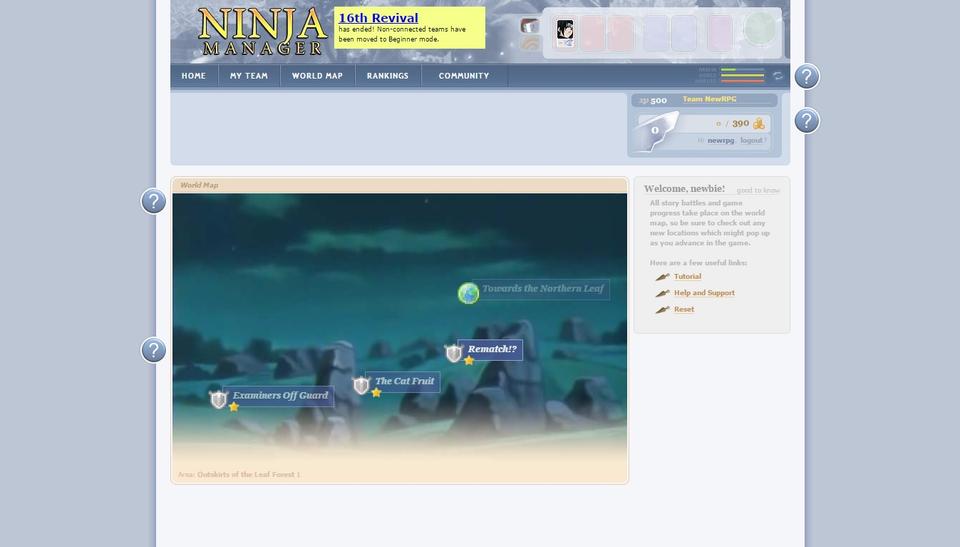Open the 16th Revival announcement link
Screen dimensions: 960x547
378,18
